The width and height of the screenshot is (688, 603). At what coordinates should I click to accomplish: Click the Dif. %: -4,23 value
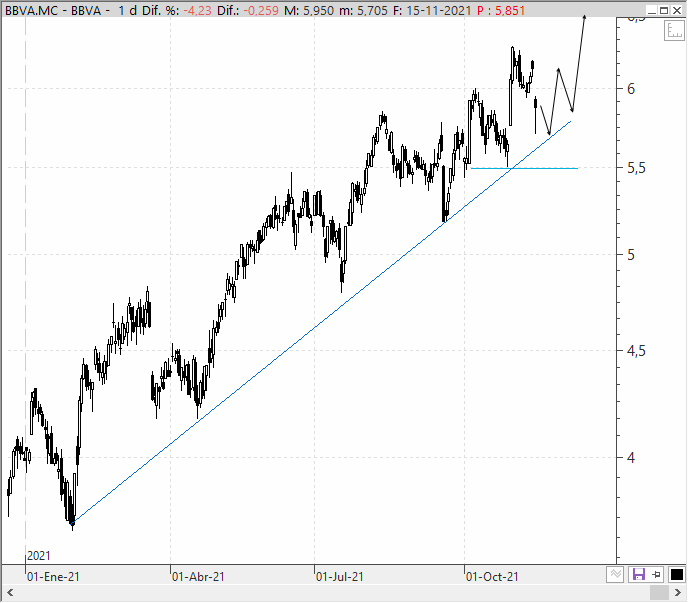177,10
